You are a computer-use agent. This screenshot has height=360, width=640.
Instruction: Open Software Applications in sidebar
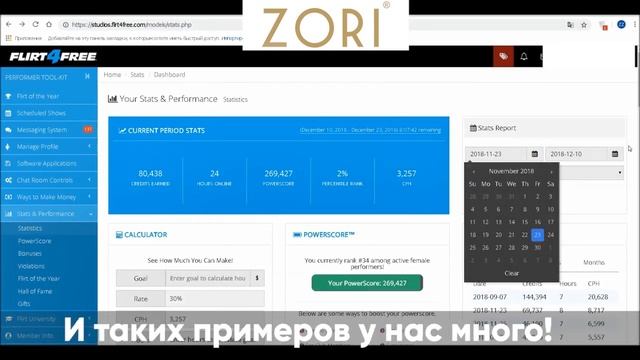pos(49,163)
